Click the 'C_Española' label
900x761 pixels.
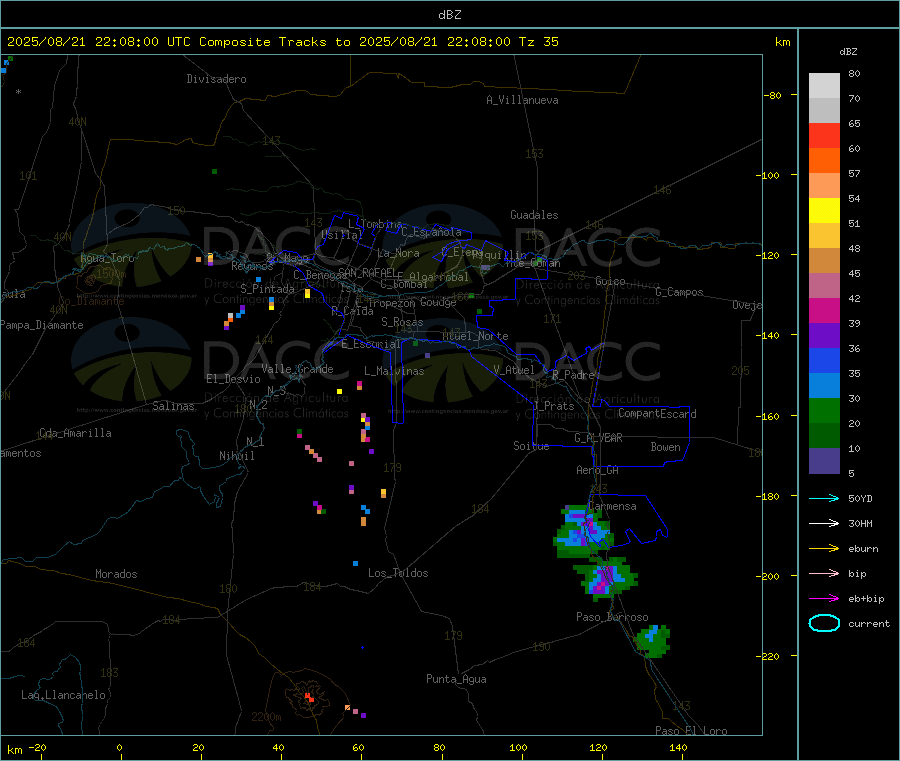[432, 232]
